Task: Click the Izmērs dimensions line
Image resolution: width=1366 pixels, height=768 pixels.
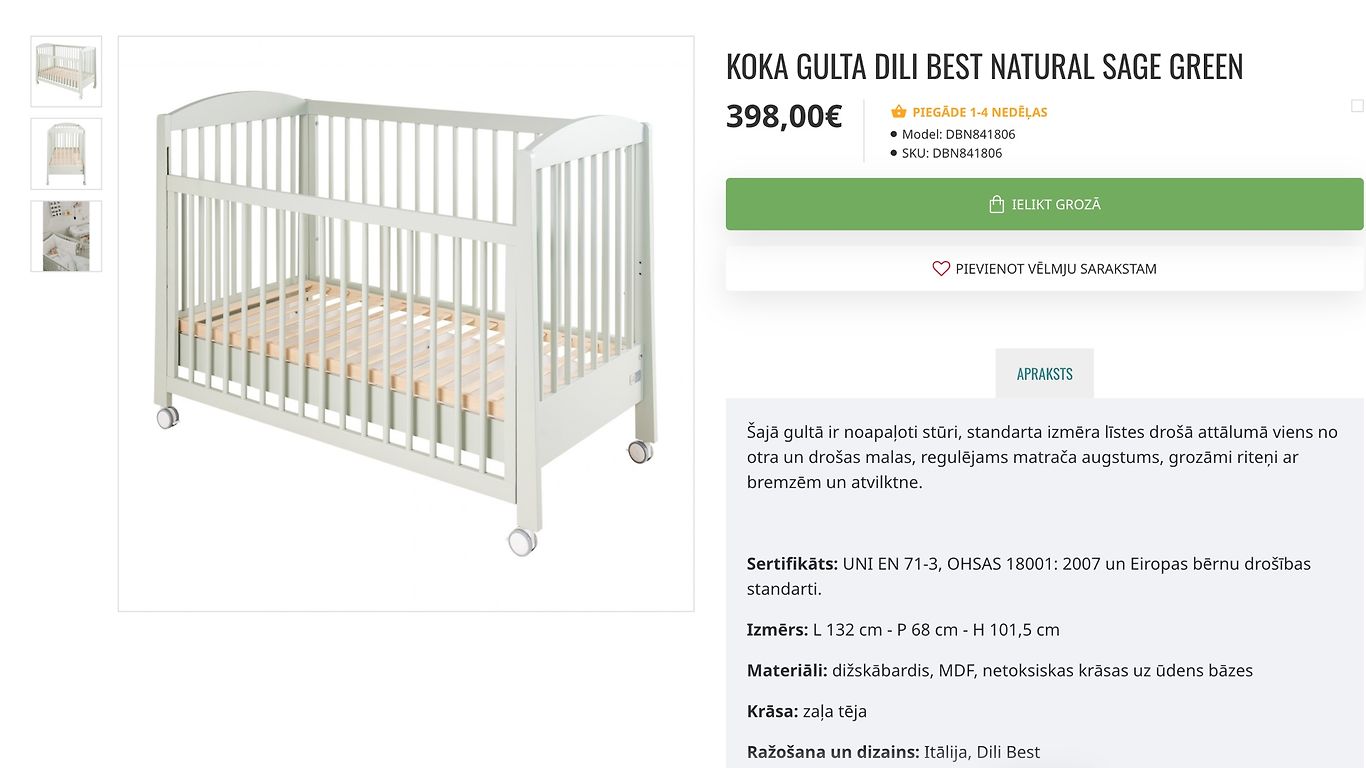Action: (x=903, y=630)
